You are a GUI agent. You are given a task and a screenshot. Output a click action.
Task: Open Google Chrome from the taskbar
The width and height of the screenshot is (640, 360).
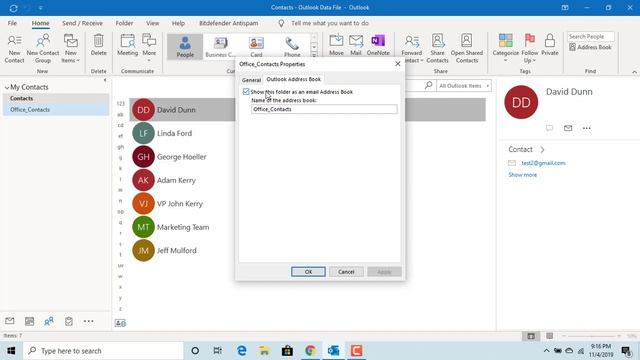click(310, 351)
